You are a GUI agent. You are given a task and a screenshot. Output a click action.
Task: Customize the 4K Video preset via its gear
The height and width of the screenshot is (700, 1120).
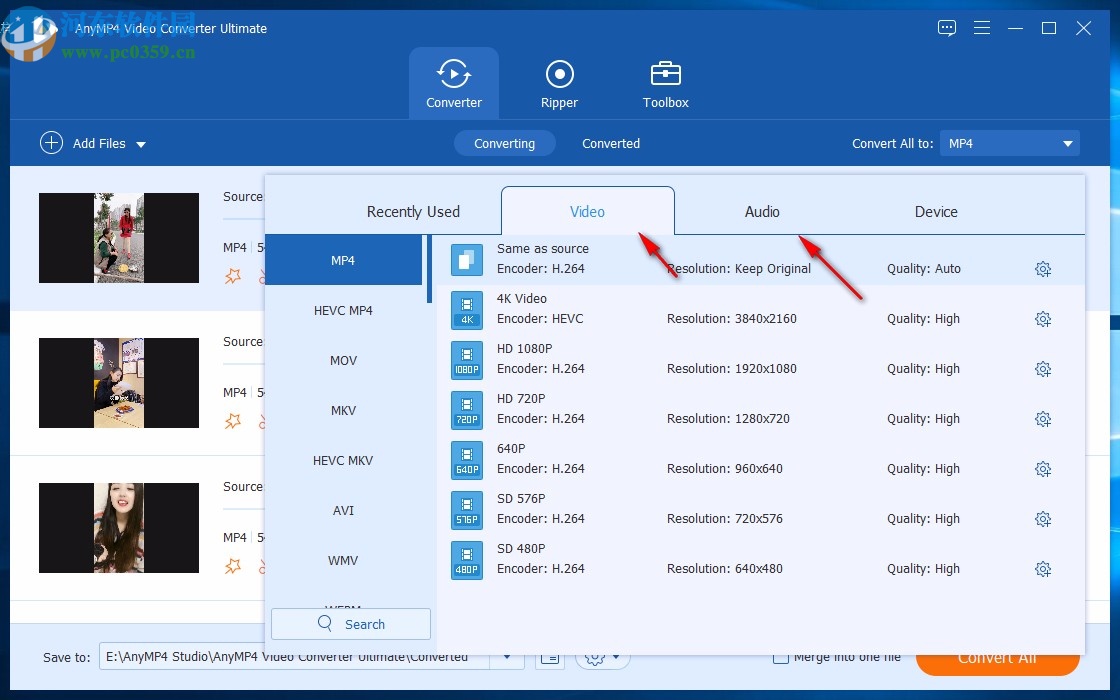(1043, 318)
